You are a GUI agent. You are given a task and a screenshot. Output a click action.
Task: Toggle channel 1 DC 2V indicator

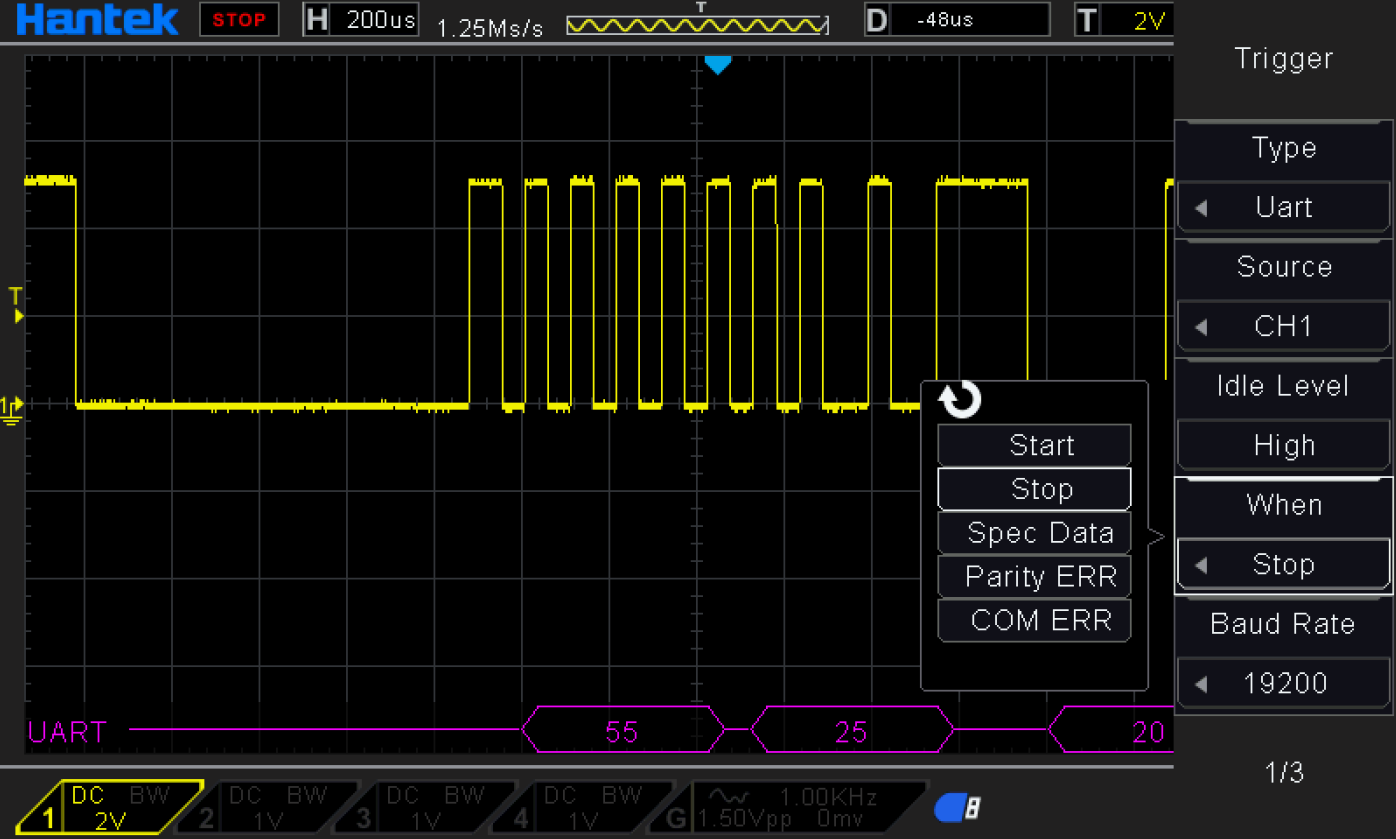(x=110, y=808)
